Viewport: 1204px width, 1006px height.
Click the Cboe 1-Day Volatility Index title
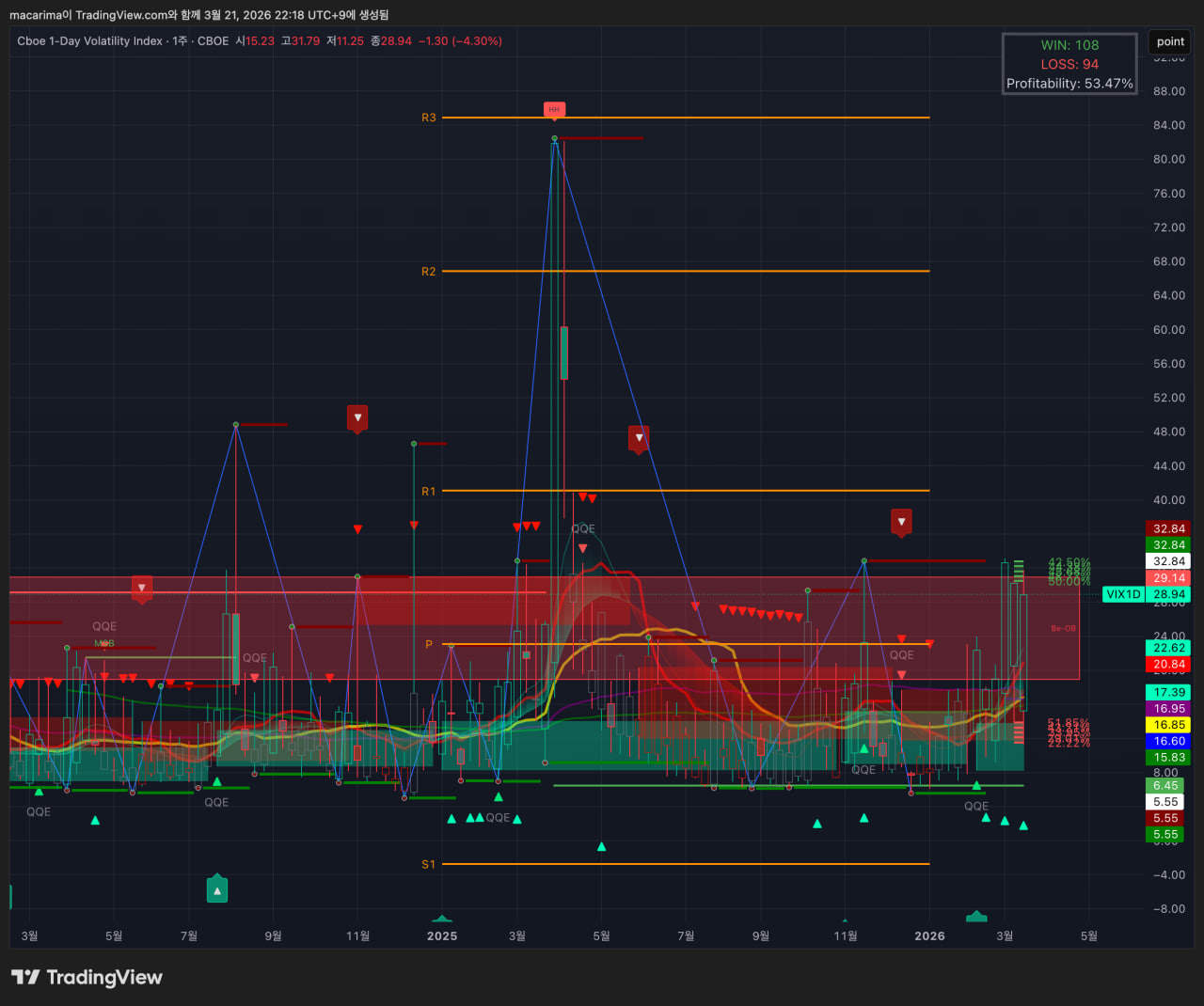(90, 41)
